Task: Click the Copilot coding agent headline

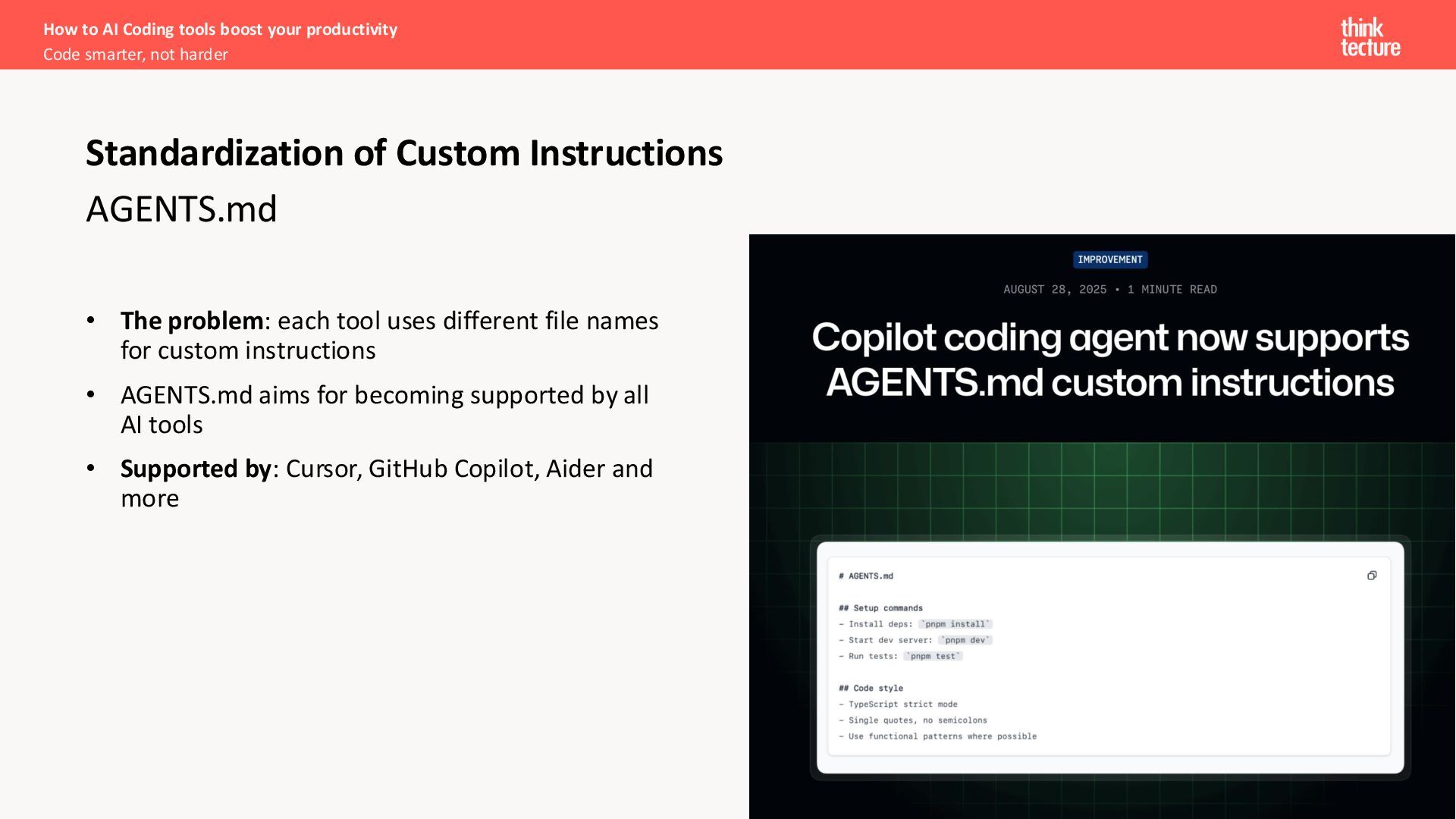Action: 1109,359
